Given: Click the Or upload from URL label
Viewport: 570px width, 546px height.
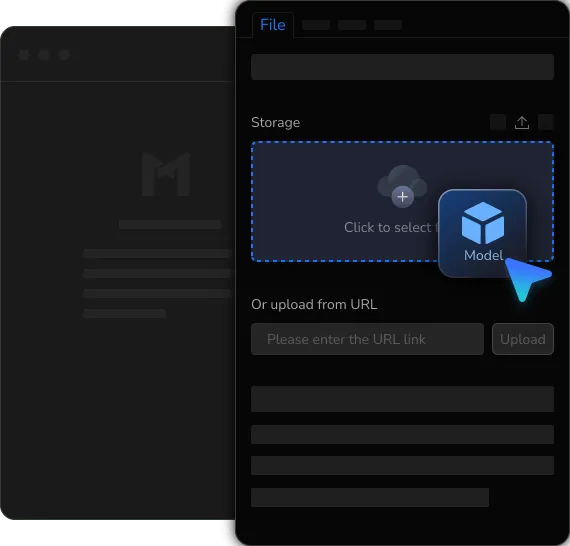Looking at the screenshot, I should [314, 304].
